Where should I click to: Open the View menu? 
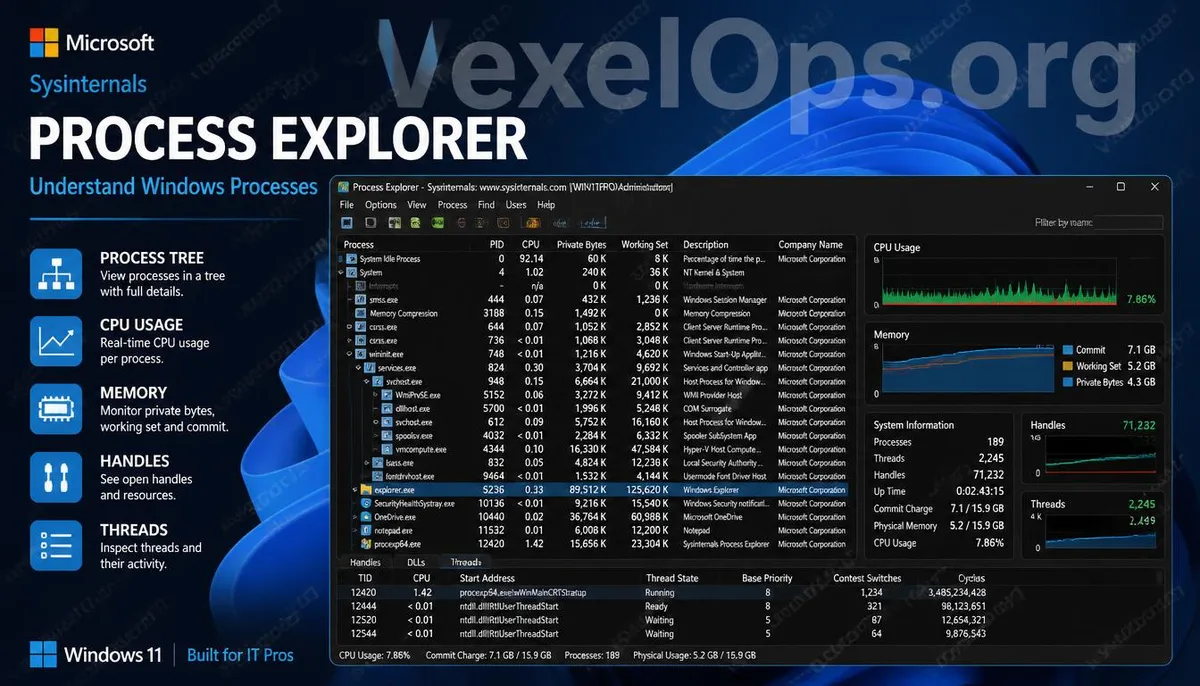[x=417, y=205]
